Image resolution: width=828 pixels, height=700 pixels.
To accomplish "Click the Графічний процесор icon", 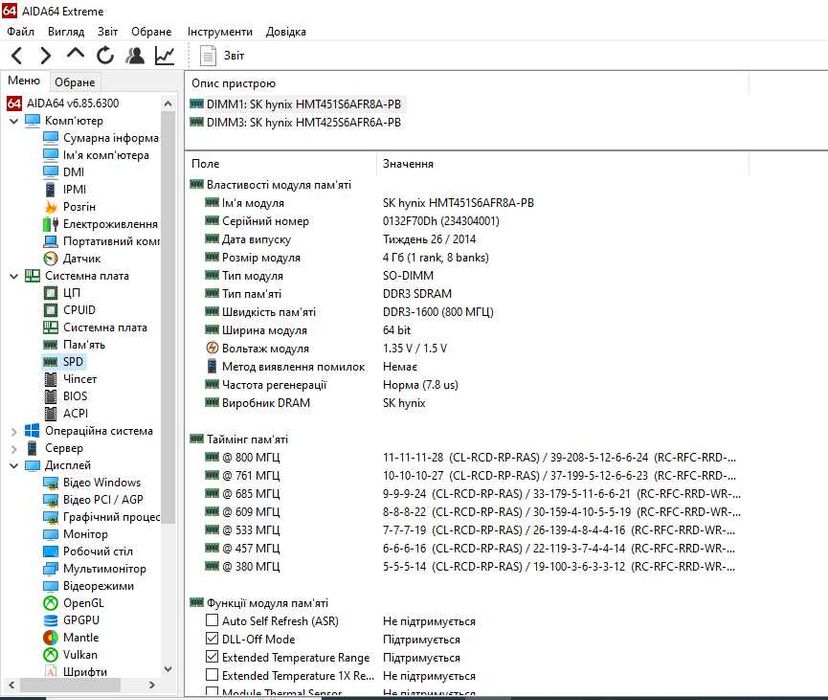I will click(51, 517).
